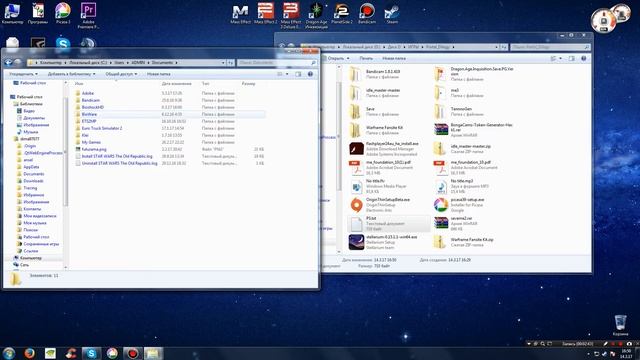The image size is (640, 360).
Task: Select Документы in navigation tree
Action: coord(34,118)
